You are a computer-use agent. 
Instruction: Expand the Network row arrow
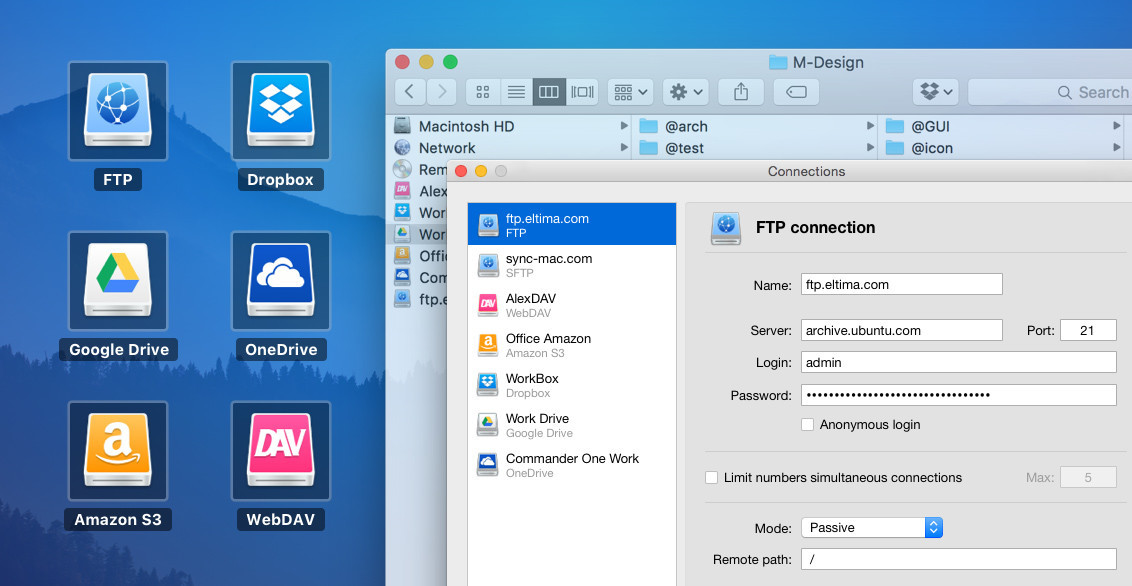[x=624, y=147]
